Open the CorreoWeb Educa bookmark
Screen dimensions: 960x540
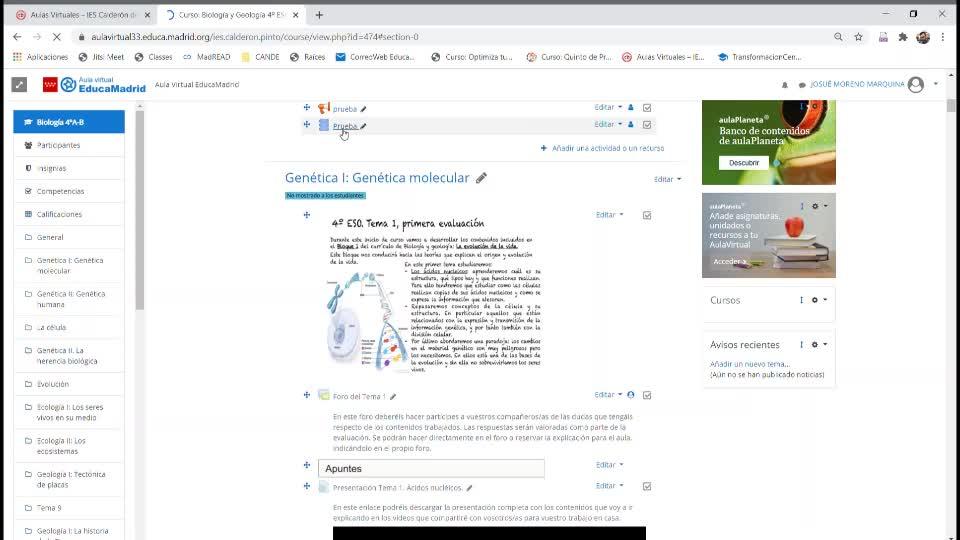(x=375, y=57)
